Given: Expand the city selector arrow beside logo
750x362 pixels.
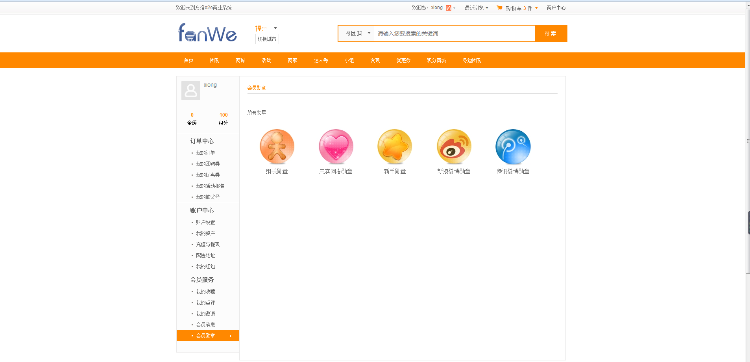Looking at the screenshot, I should [275, 28].
